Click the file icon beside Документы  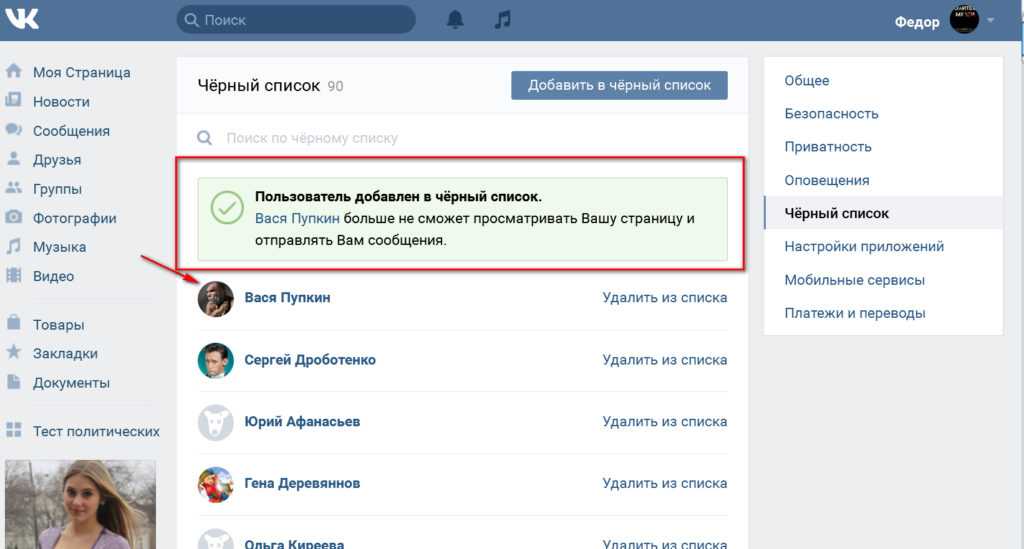pos(14,382)
